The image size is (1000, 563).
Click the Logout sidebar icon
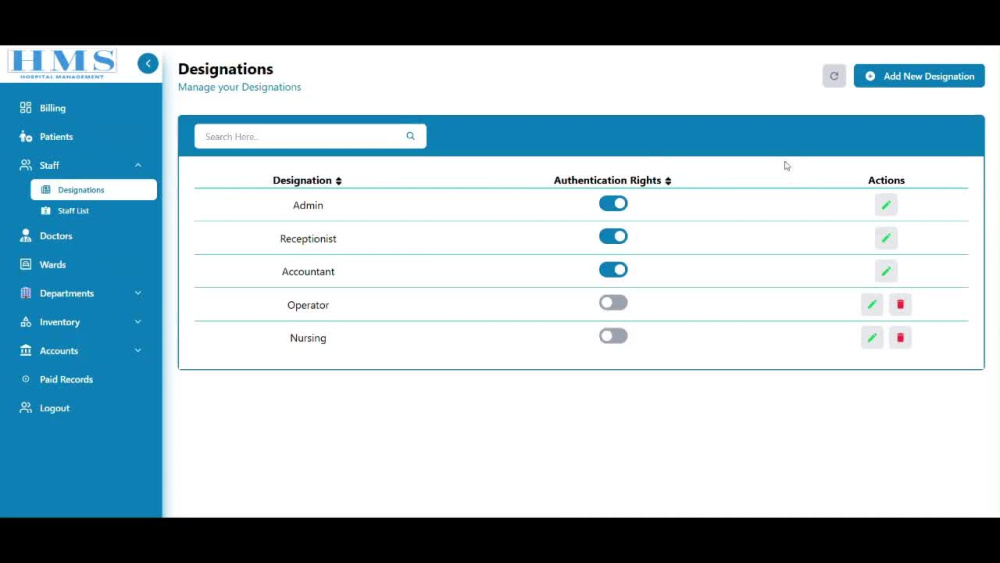[26, 407]
